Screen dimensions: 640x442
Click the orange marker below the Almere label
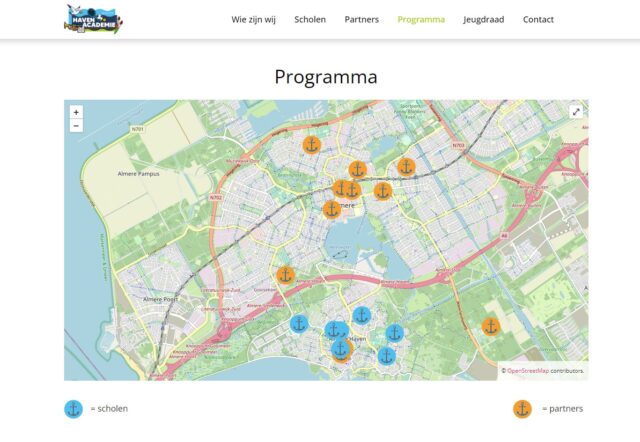coord(332,209)
